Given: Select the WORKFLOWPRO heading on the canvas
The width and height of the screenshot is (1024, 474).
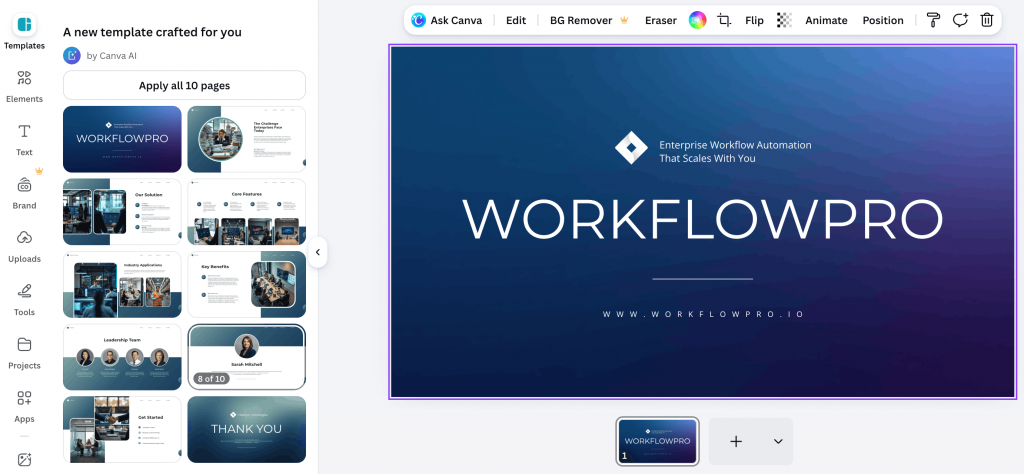Looking at the screenshot, I should pos(703,219).
